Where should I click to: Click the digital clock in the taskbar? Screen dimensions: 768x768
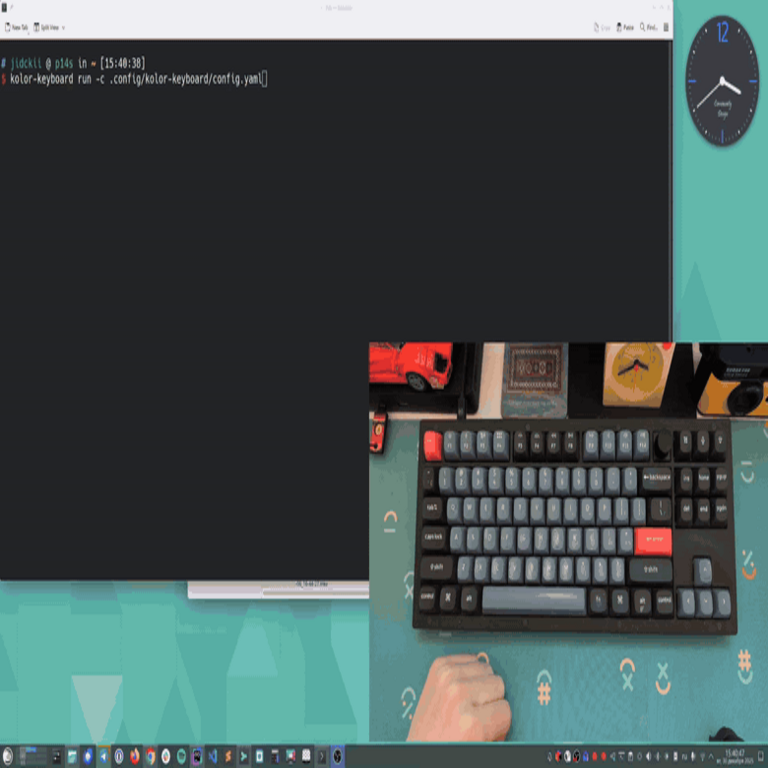pyautogui.click(x=735, y=756)
